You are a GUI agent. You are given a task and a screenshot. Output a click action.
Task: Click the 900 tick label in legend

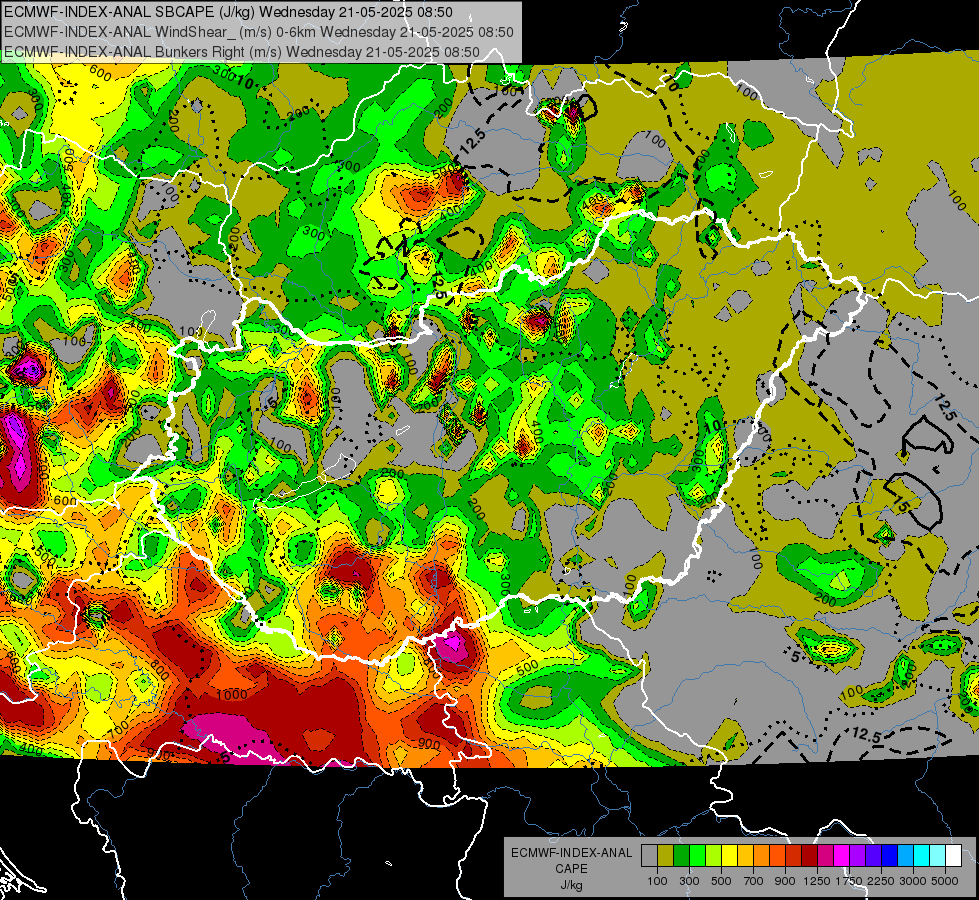click(x=785, y=881)
